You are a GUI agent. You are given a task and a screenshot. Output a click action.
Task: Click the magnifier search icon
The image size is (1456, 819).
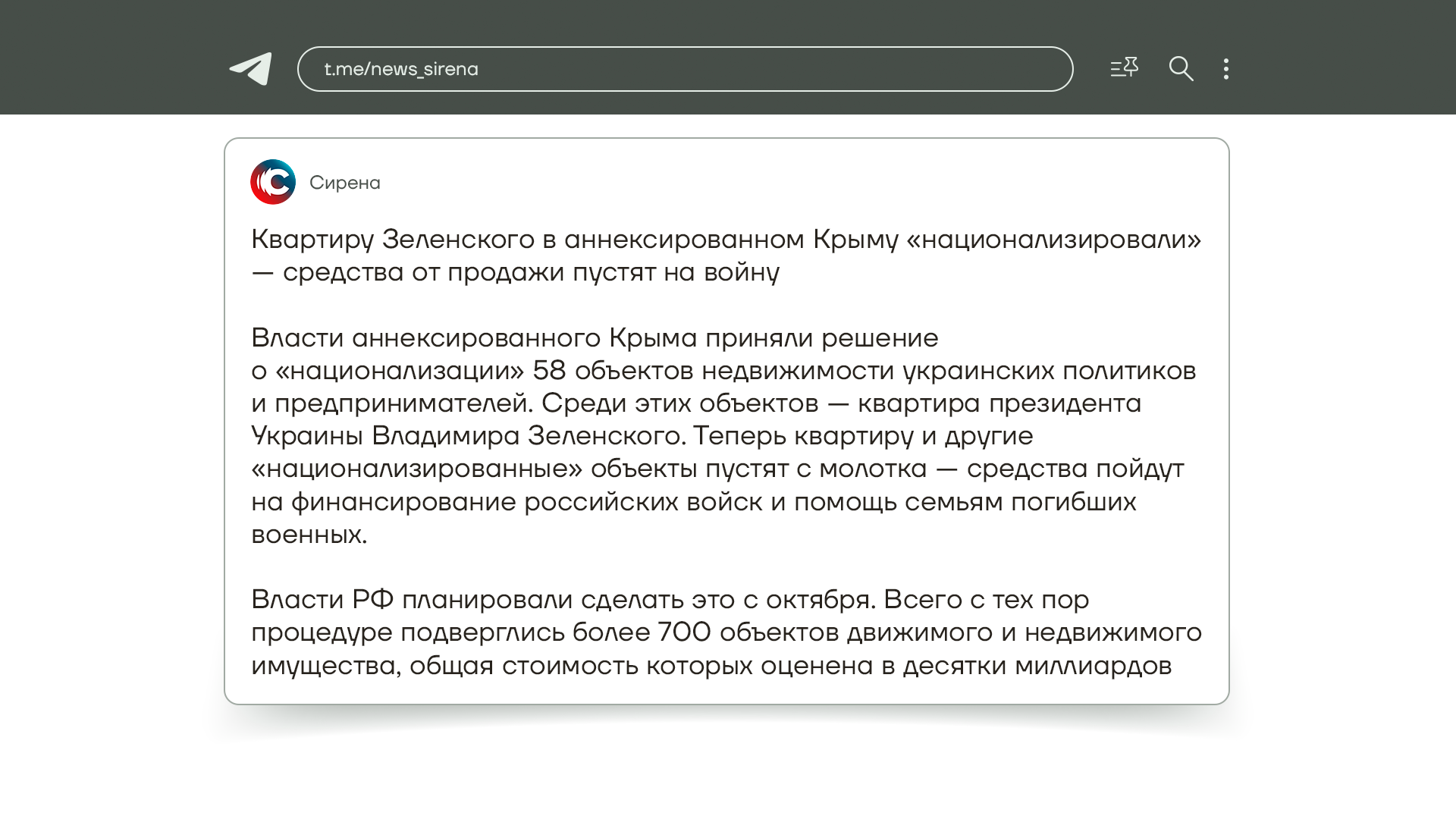pyautogui.click(x=1181, y=69)
